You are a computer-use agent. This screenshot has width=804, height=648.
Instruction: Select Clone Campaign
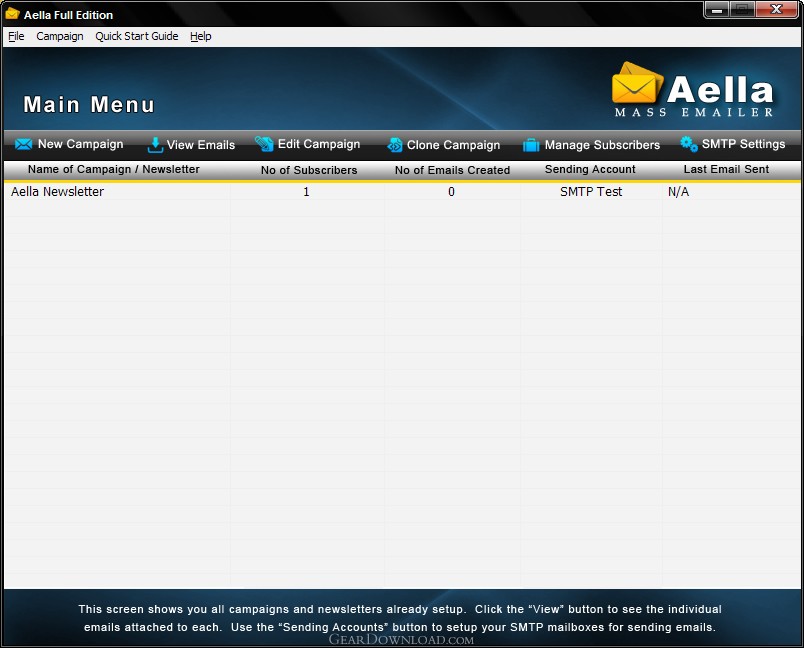click(x=444, y=145)
